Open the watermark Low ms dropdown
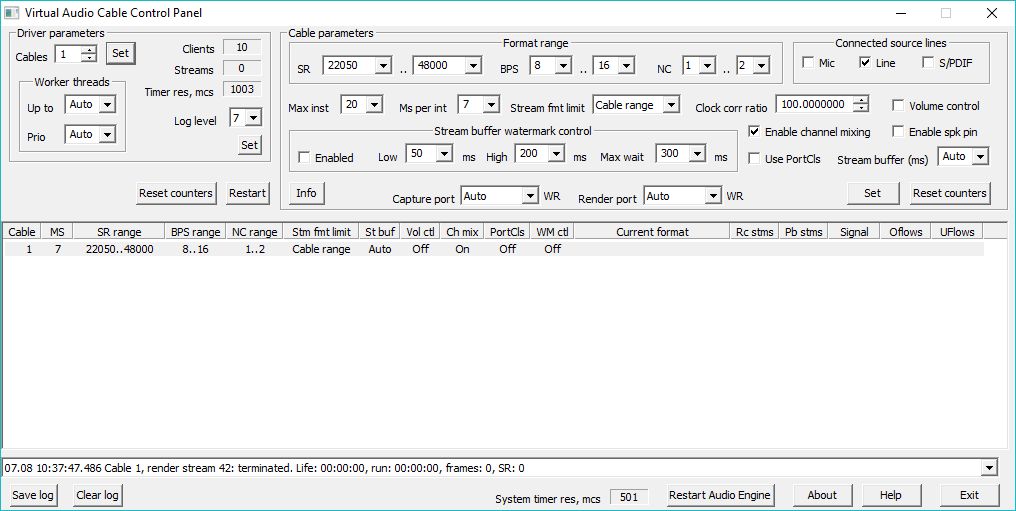1016x511 pixels. tap(444, 153)
